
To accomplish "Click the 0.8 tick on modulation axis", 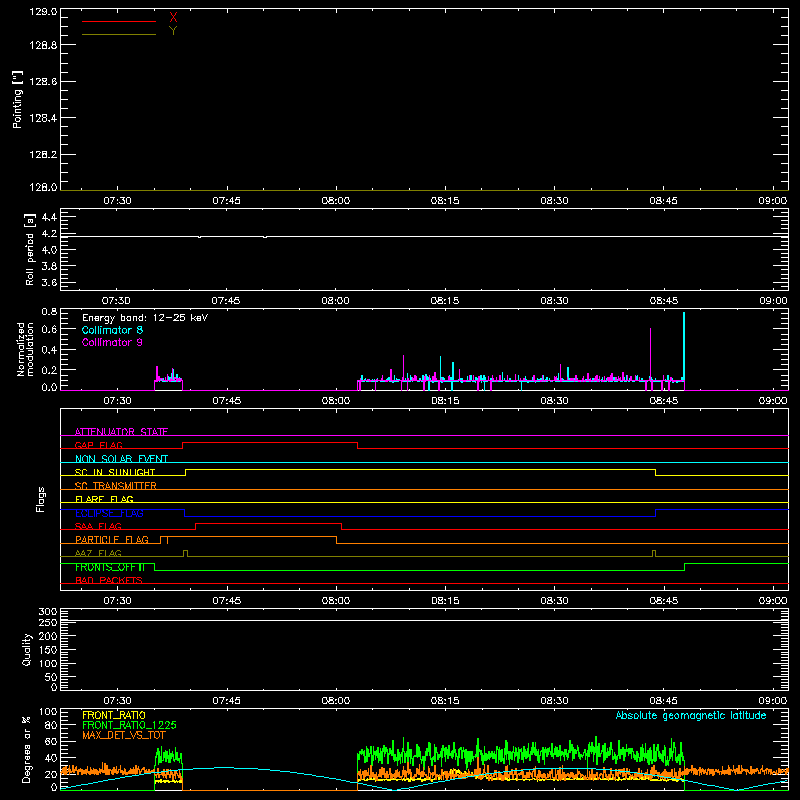I will click(49, 311).
